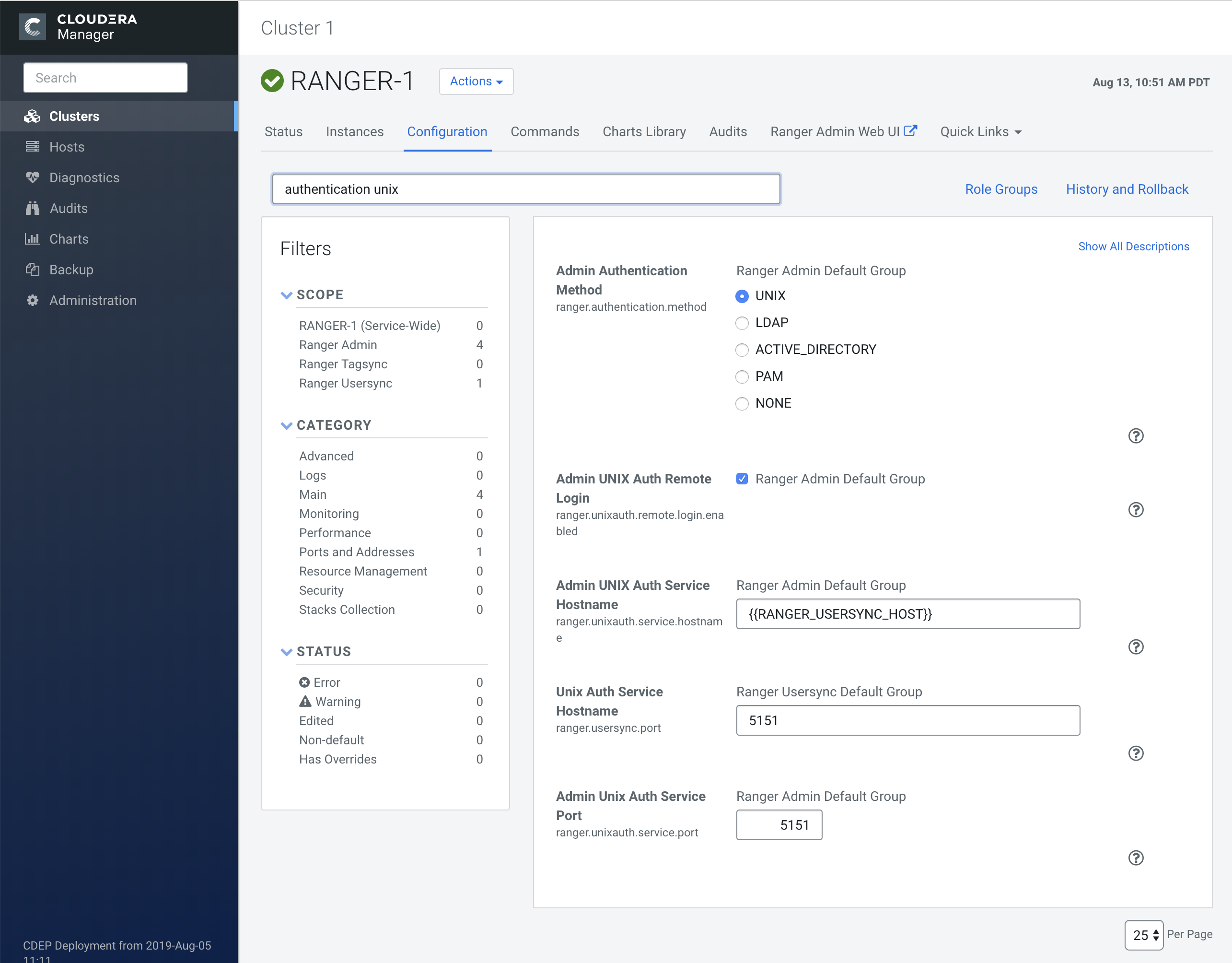Image resolution: width=1232 pixels, height=963 pixels.
Task: Click the Backup icon in the sidebar
Action: point(32,269)
